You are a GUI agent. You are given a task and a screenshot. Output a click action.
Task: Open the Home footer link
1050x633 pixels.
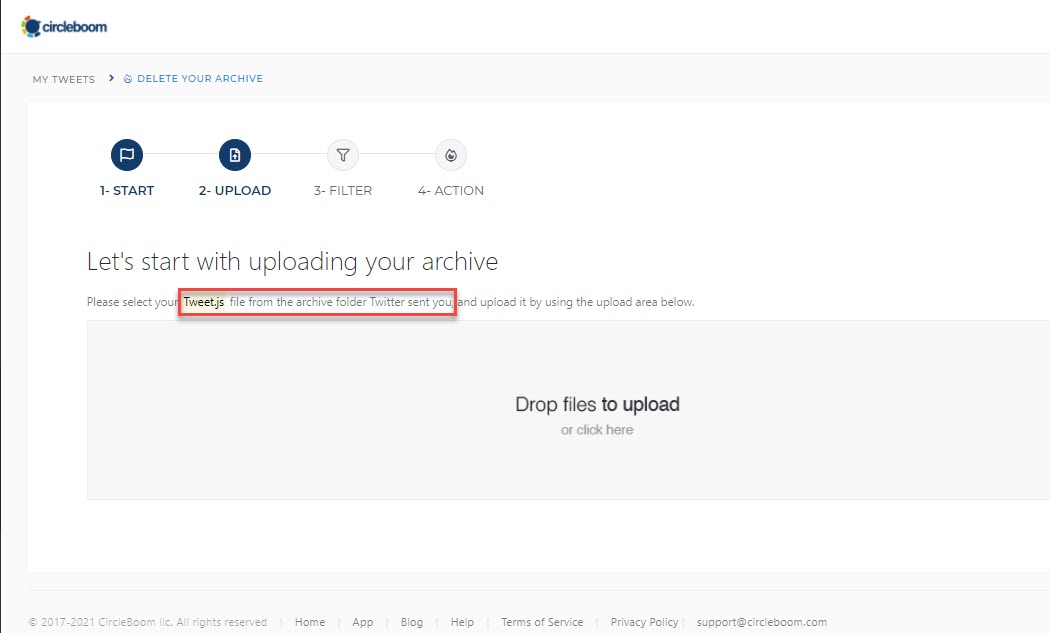click(310, 622)
